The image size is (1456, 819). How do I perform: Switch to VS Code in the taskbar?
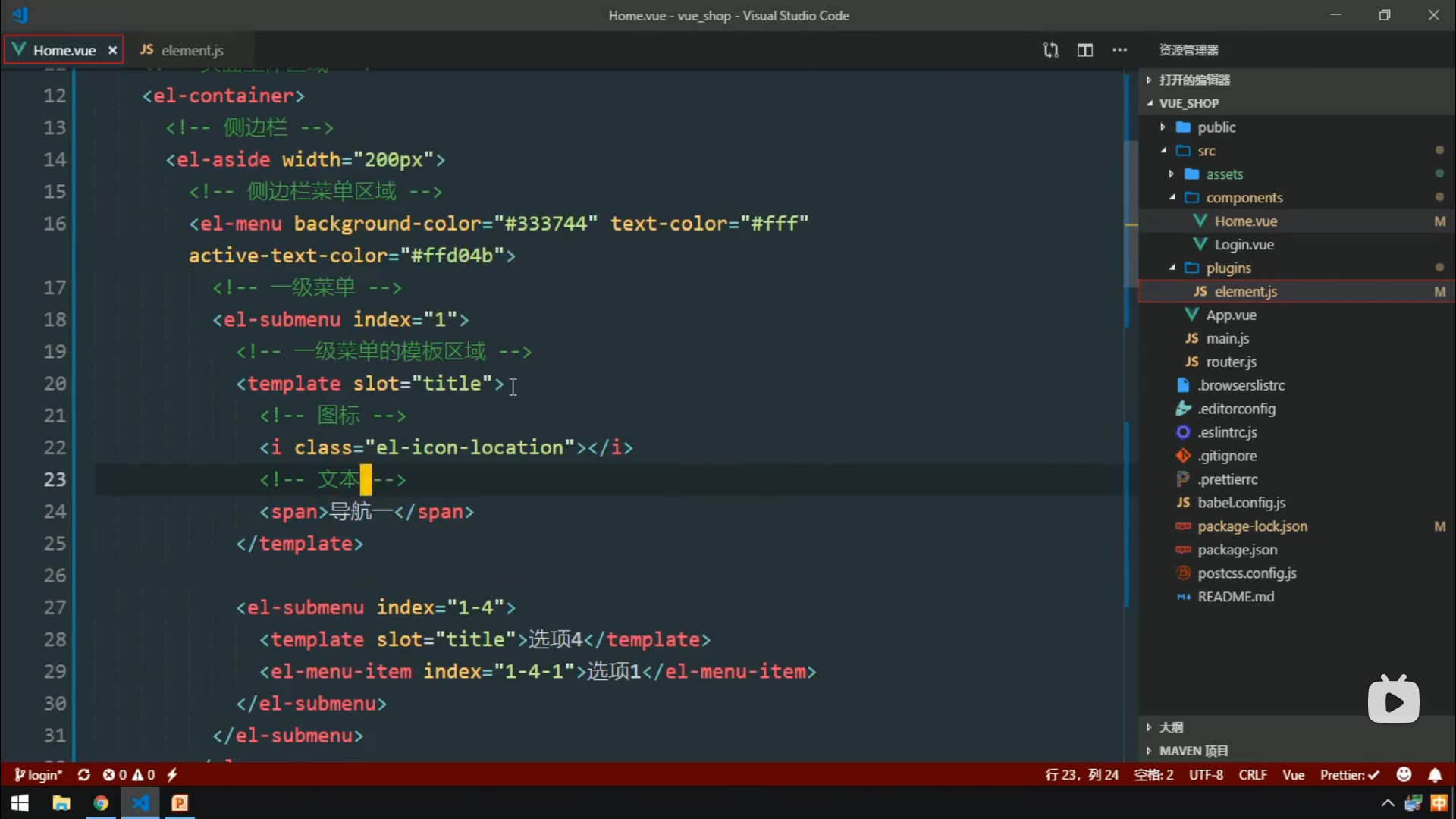click(x=140, y=803)
